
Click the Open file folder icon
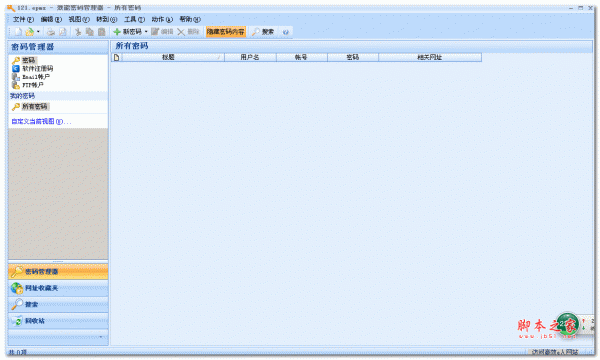pos(29,32)
